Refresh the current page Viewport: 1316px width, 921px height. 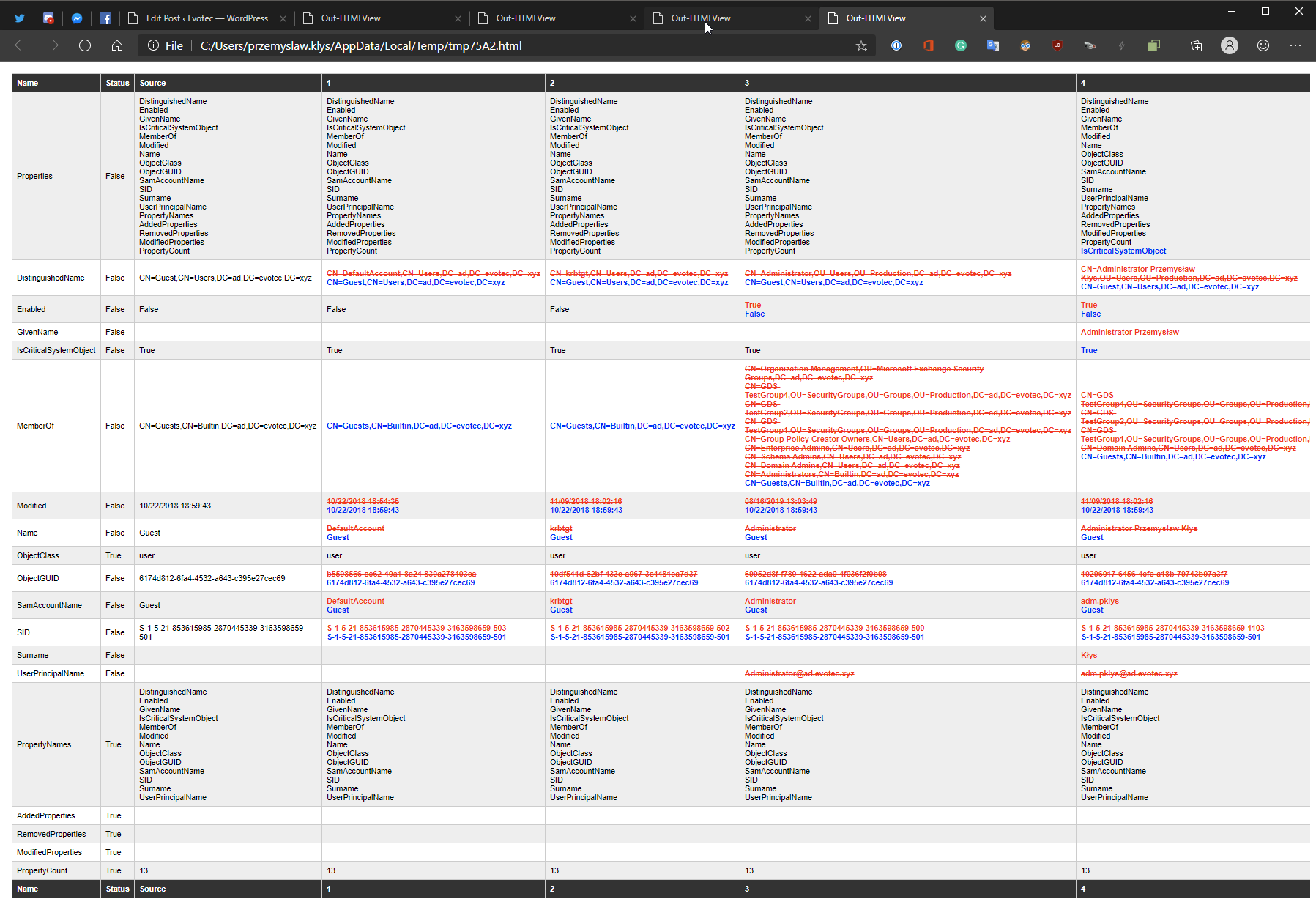point(84,45)
